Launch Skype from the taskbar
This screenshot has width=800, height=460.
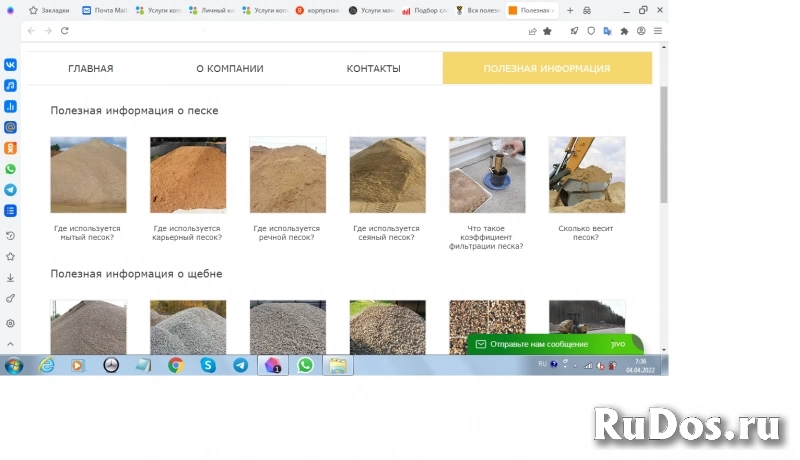point(208,365)
